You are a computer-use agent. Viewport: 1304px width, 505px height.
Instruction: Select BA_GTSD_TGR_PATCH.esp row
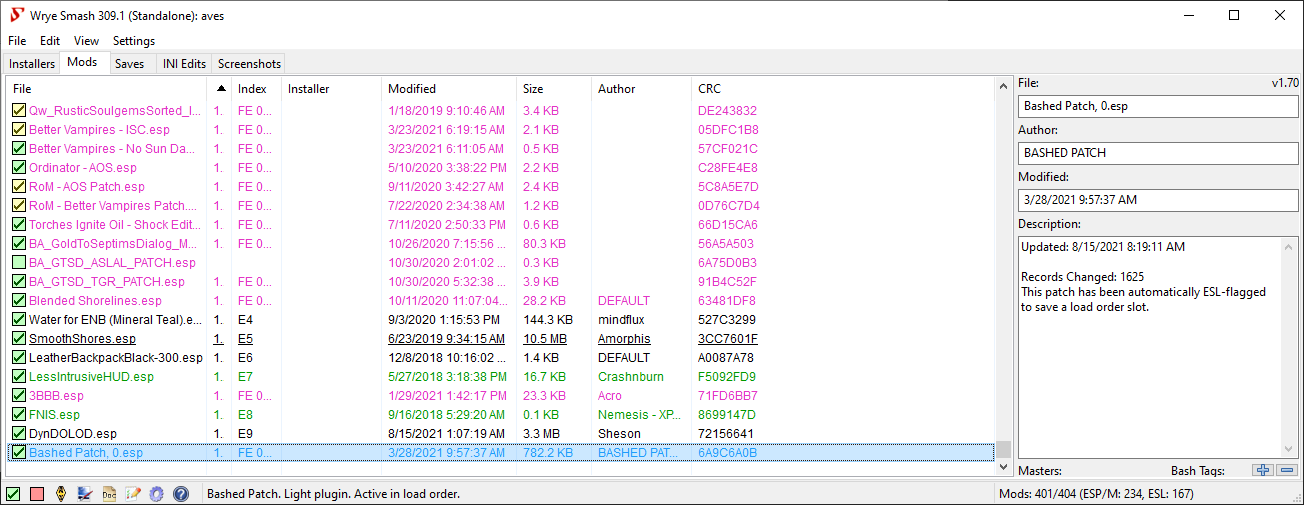click(x=502, y=282)
